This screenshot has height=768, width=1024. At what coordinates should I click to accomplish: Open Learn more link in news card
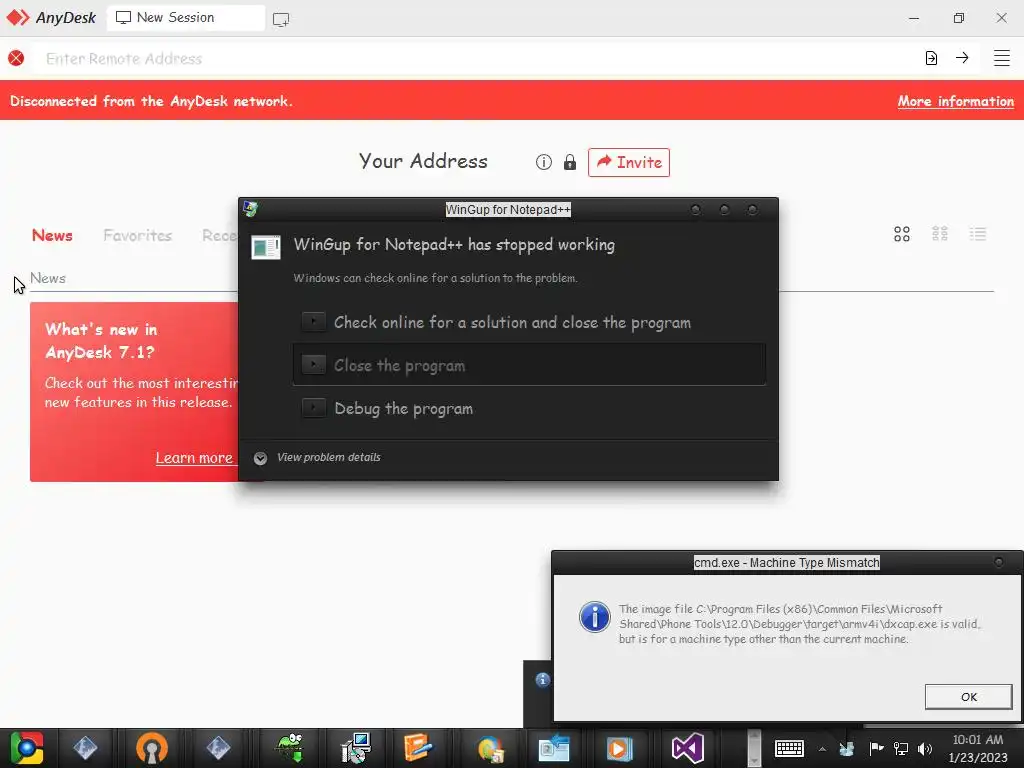tap(194, 458)
